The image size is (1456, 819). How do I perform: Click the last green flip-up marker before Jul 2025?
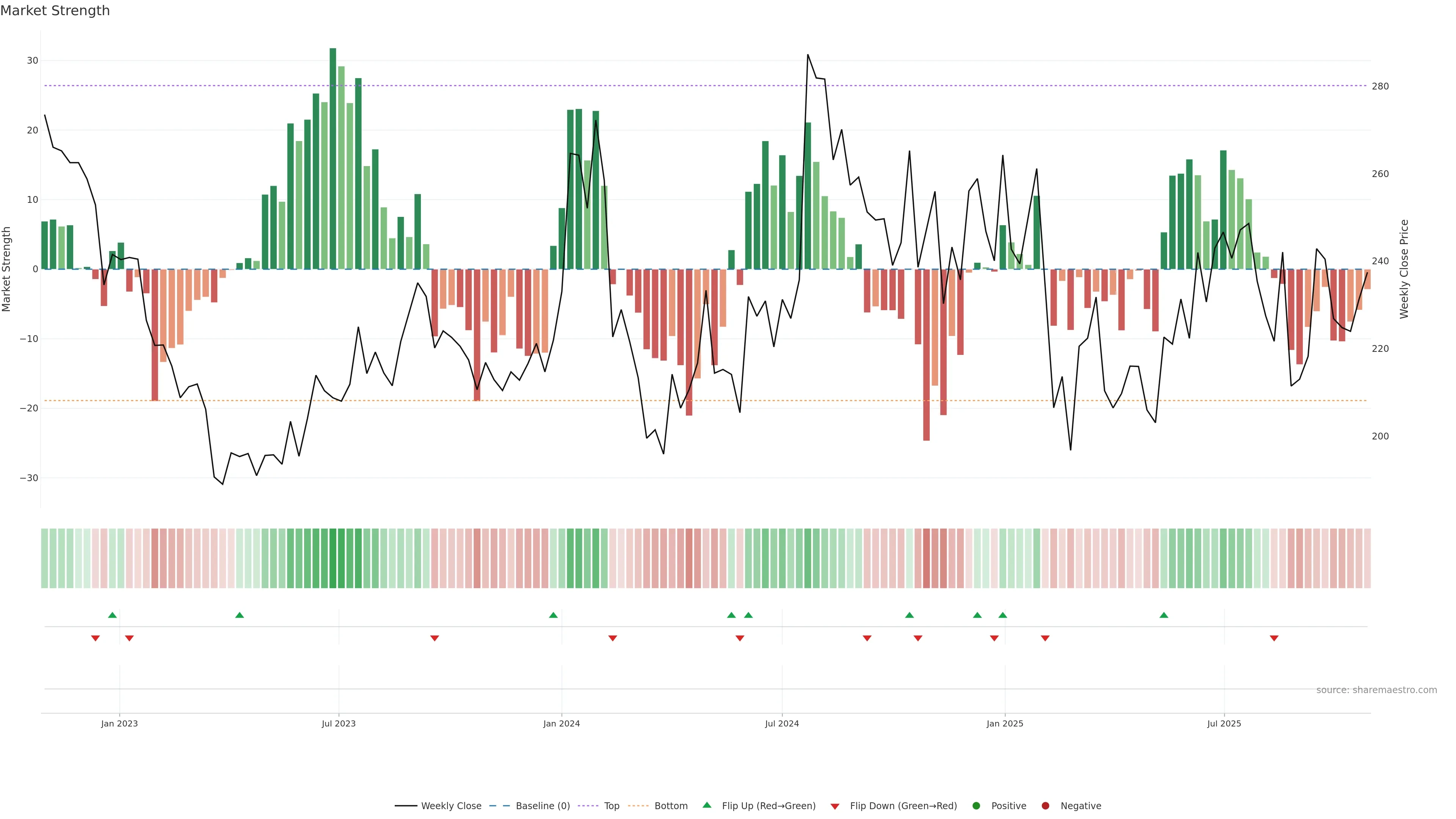(x=1164, y=615)
